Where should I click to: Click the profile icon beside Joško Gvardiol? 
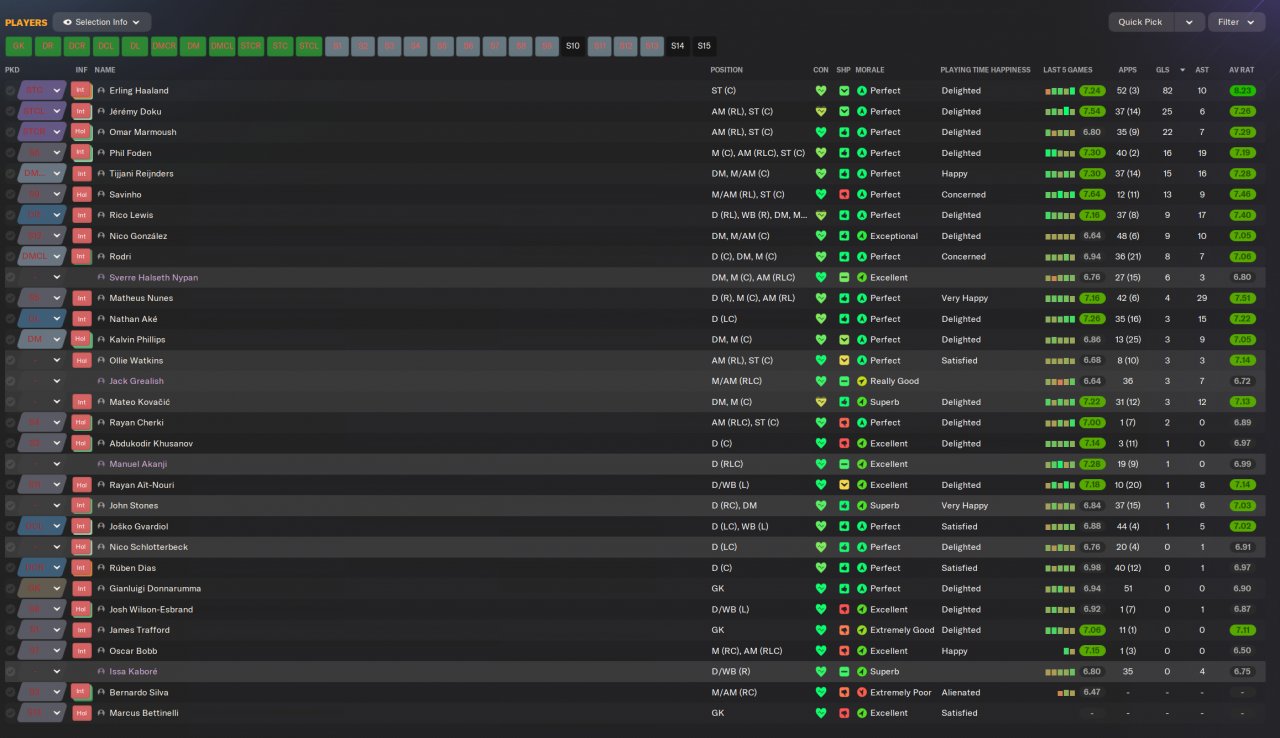click(x=101, y=526)
